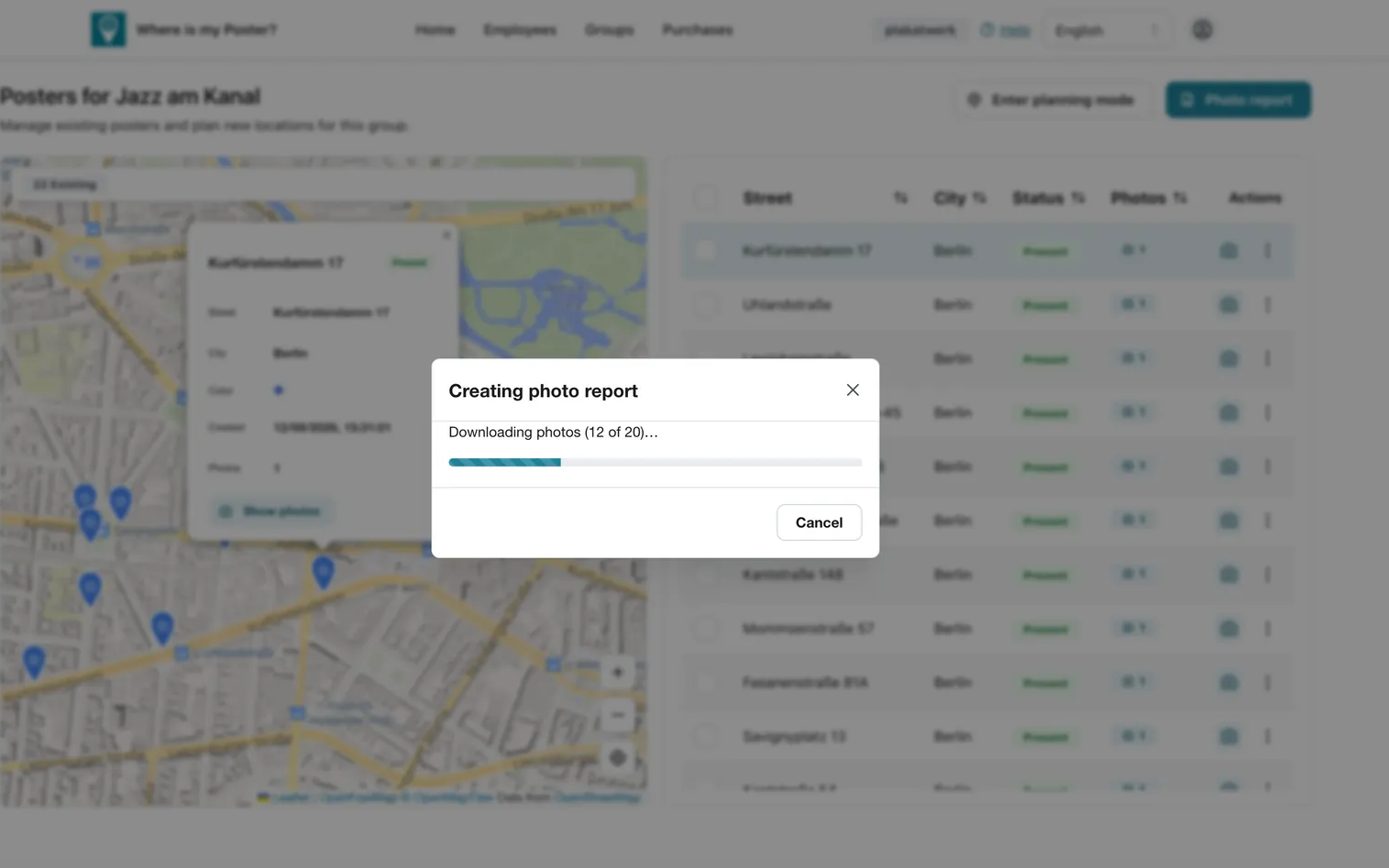Click Show photos in the map popup
The width and height of the screenshot is (1389, 868).
(271, 511)
